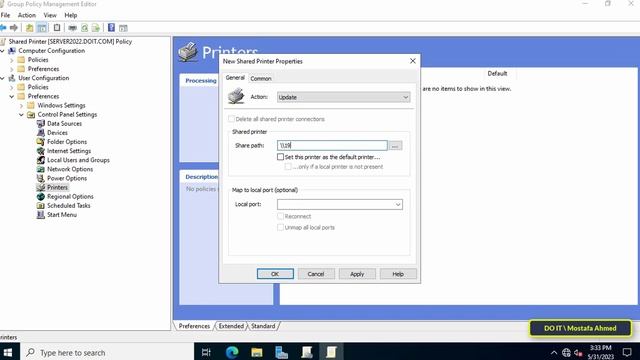The height and width of the screenshot is (360, 640).
Task: Switch to the Extended view tab
Action: [231, 326]
